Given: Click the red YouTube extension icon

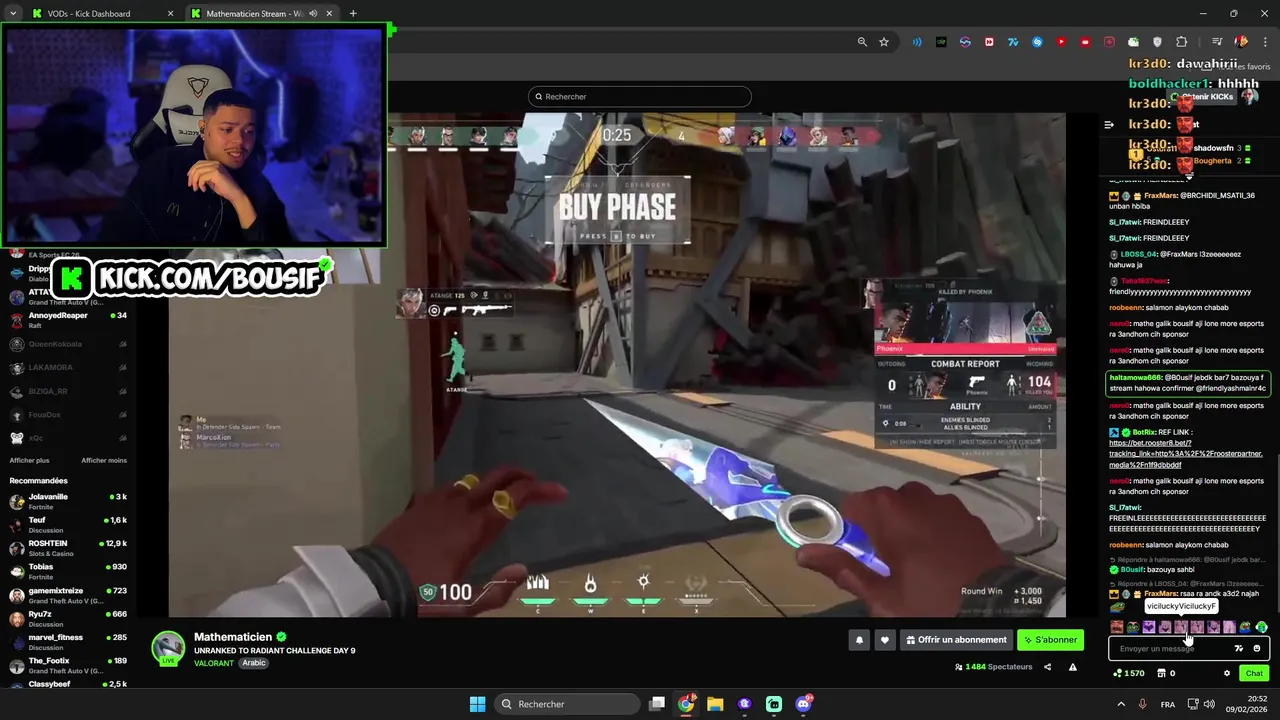Looking at the screenshot, I should point(1061,42).
